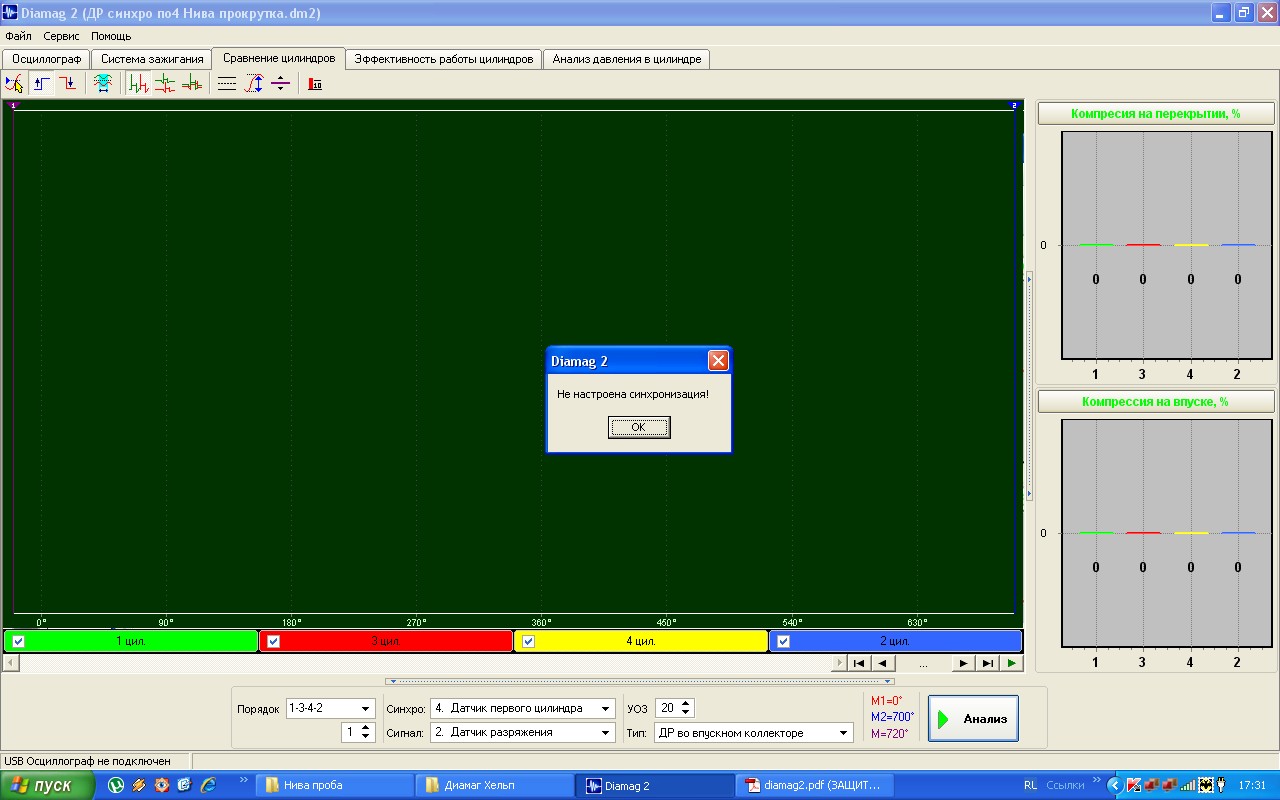Open uTorrent from quick launch
The image size is (1280, 800).
[x=116, y=785]
